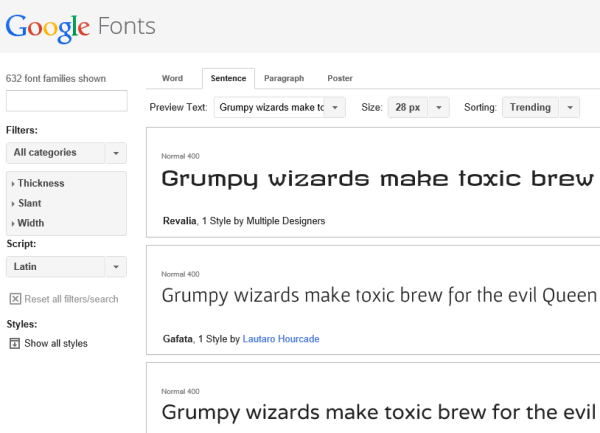Open the Latin script dropdown arrow
The width and height of the screenshot is (600, 433).
116,267
